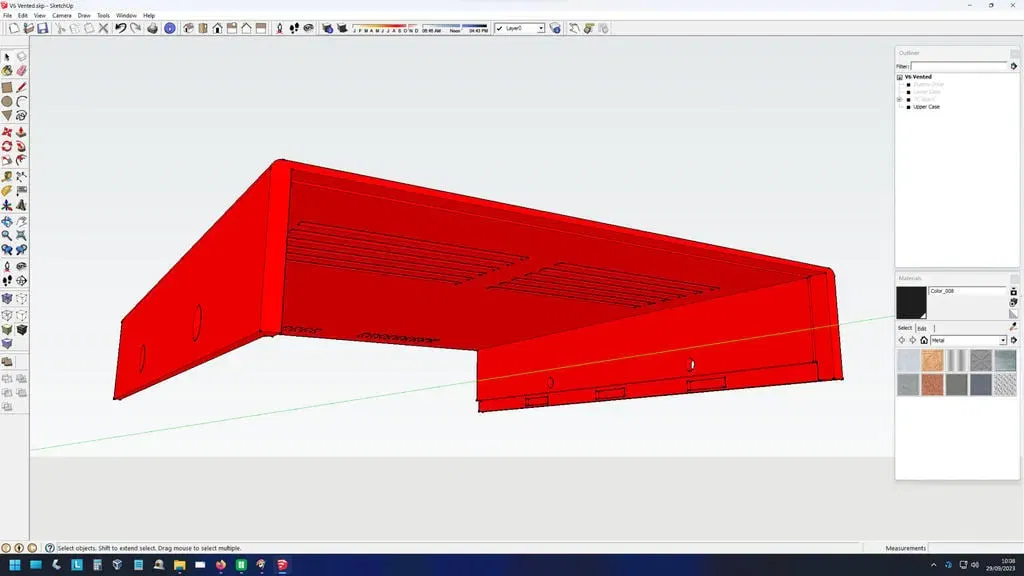Switch to Materials Select tab

pos(904,328)
